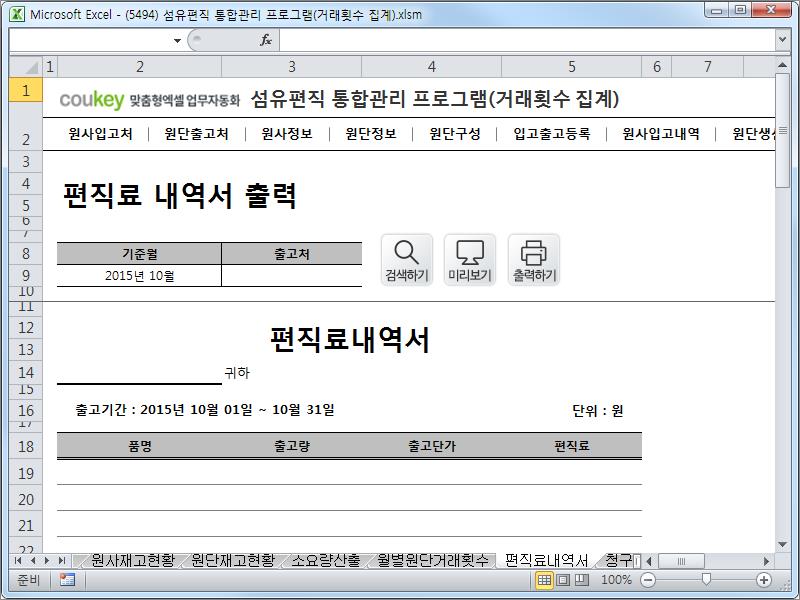Click the formula bar input area

pyautogui.click(x=527, y=40)
